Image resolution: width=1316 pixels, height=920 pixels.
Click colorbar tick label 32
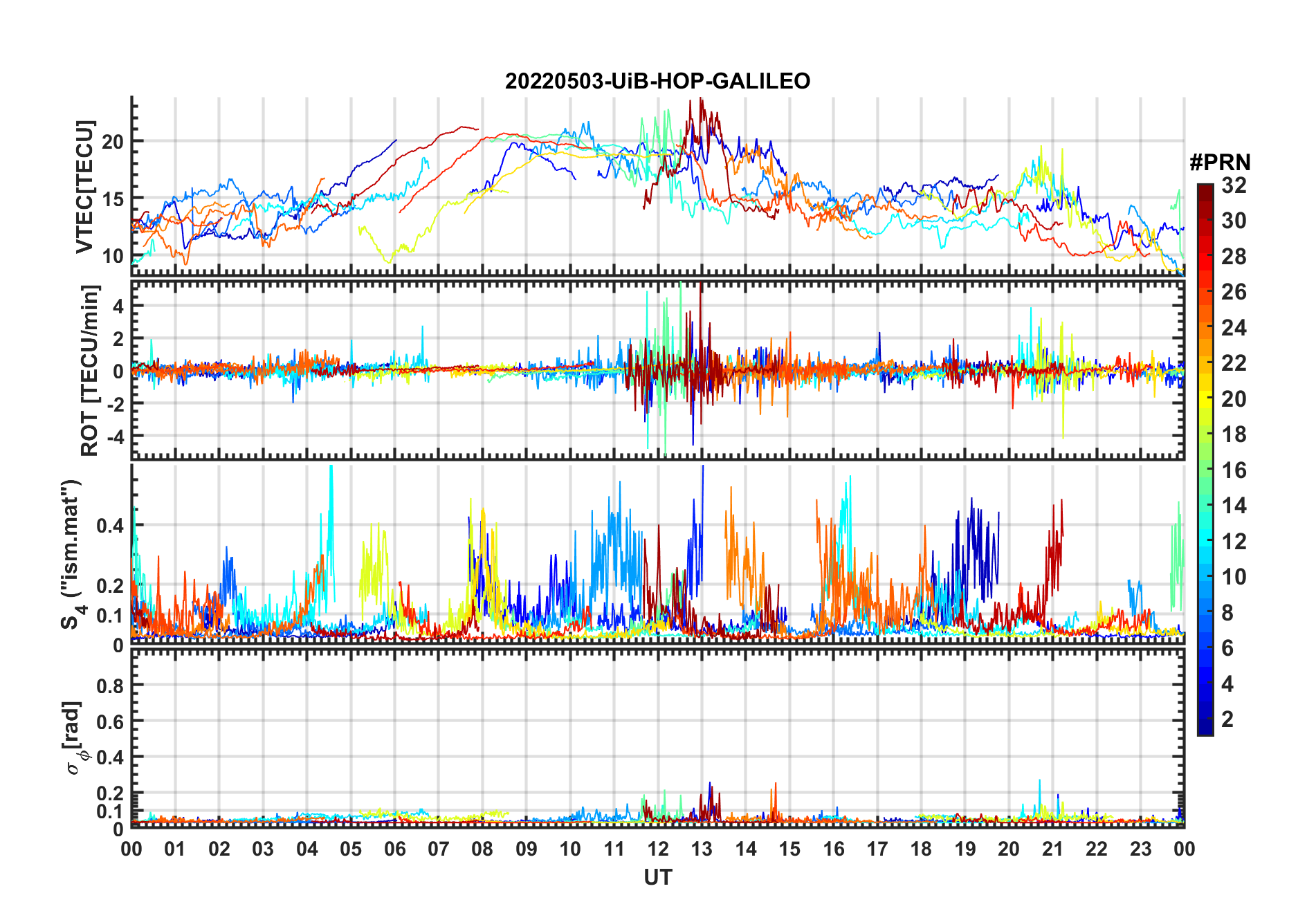click(1234, 185)
